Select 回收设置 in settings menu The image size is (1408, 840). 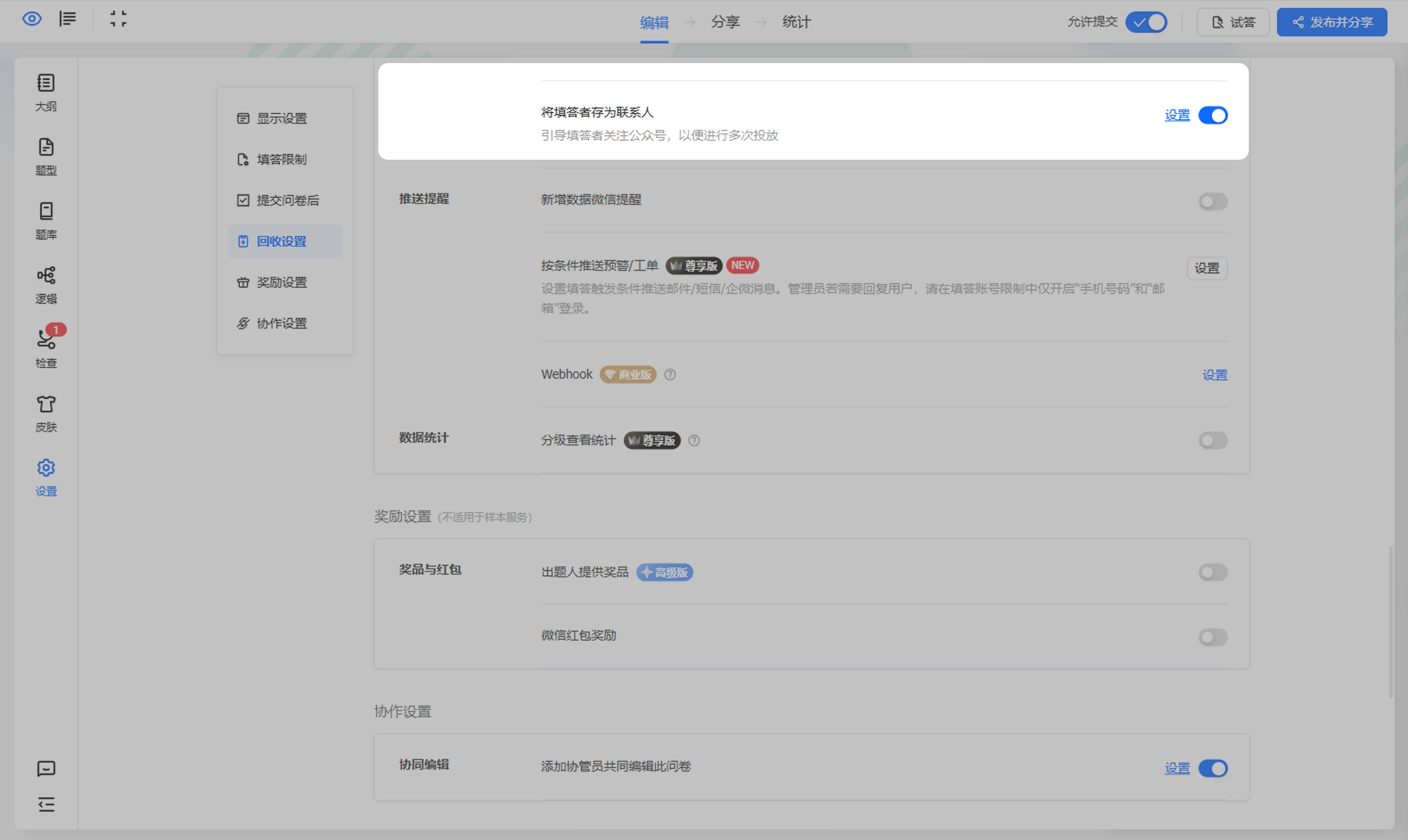[x=285, y=242]
